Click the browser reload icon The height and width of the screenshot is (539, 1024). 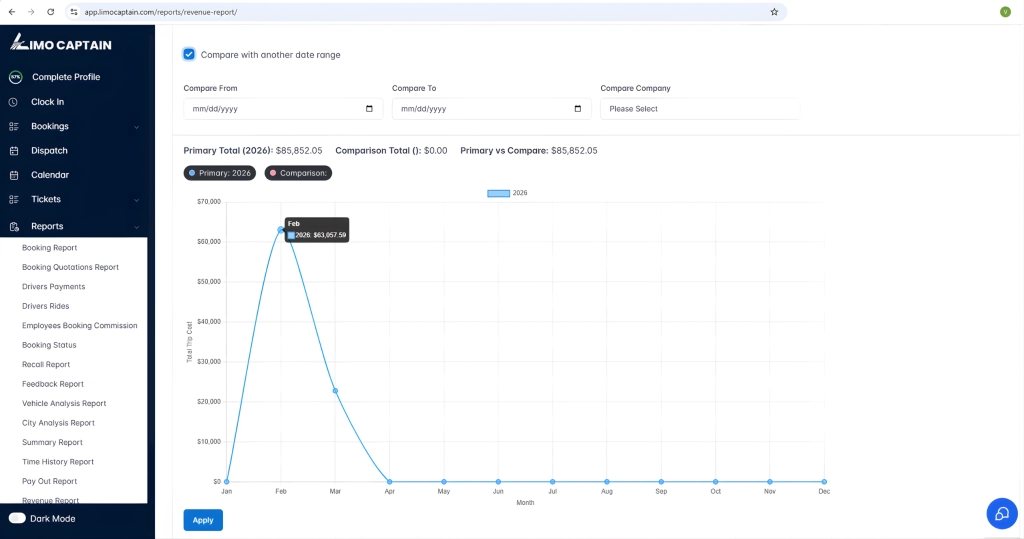coord(52,12)
